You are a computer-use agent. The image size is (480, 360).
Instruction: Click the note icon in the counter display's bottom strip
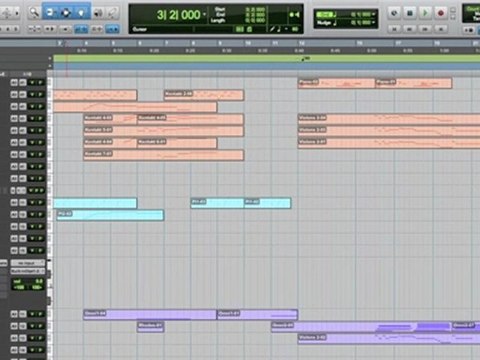tap(279, 29)
